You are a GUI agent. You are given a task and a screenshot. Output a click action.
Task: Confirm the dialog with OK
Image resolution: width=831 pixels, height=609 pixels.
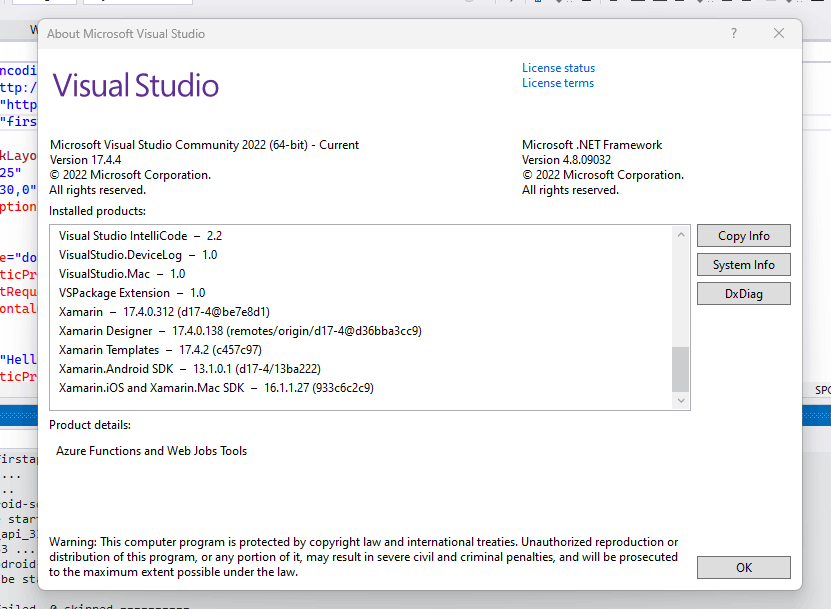[x=744, y=568]
